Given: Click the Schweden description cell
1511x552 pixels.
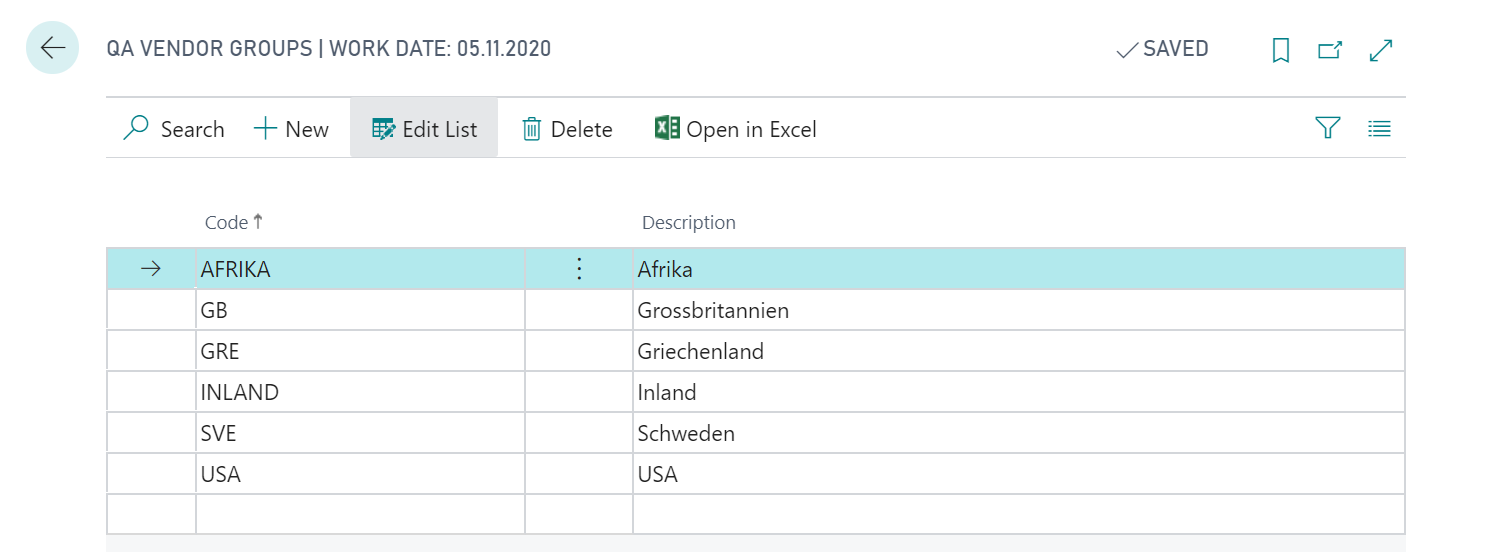Looking at the screenshot, I should (1019, 433).
